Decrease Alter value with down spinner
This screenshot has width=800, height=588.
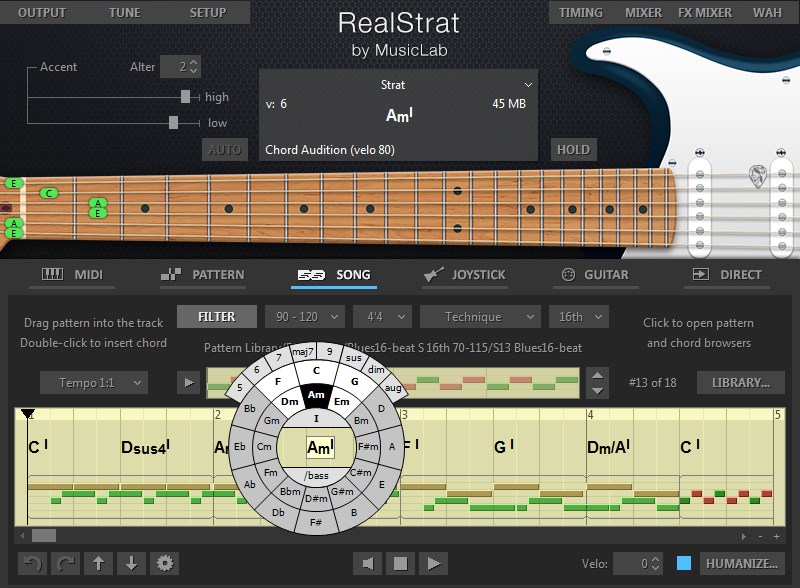pyautogui.click(x=193, y=71)
